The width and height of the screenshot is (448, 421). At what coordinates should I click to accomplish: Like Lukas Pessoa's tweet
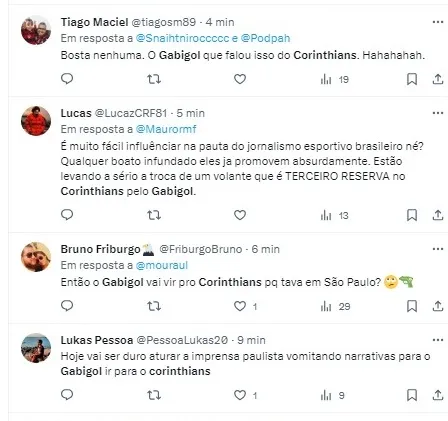click(x=240, y=395)
